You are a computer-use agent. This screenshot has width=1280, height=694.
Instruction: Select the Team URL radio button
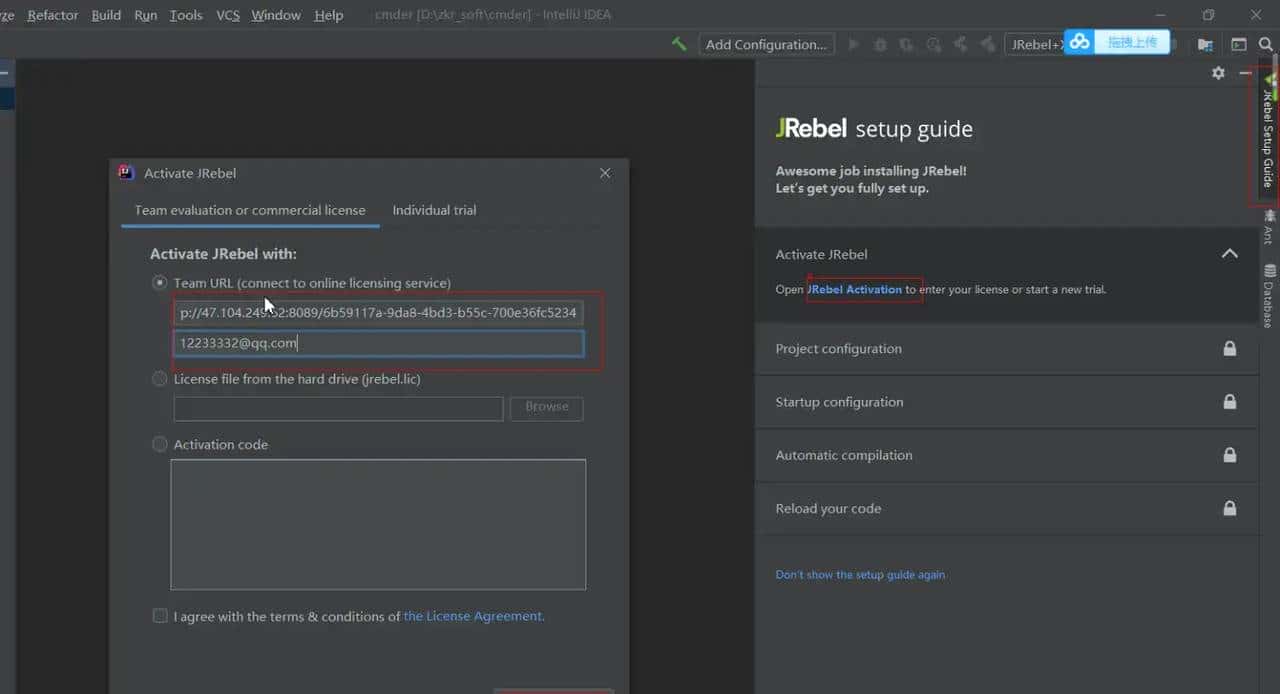click(x=160, y=283)
